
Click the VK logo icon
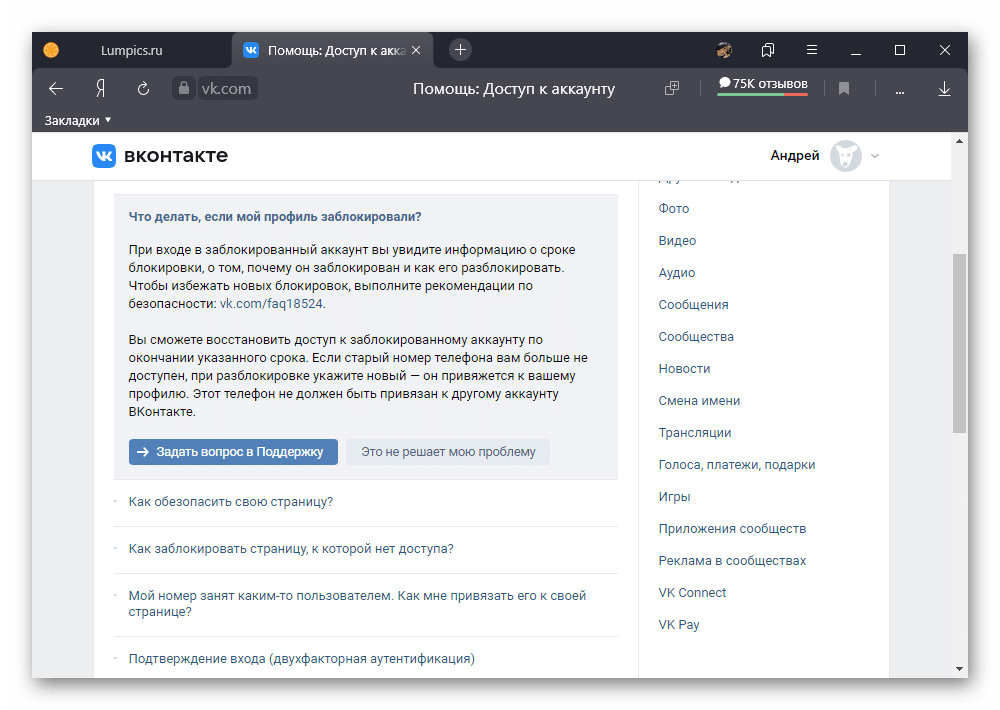click(104, 156)
